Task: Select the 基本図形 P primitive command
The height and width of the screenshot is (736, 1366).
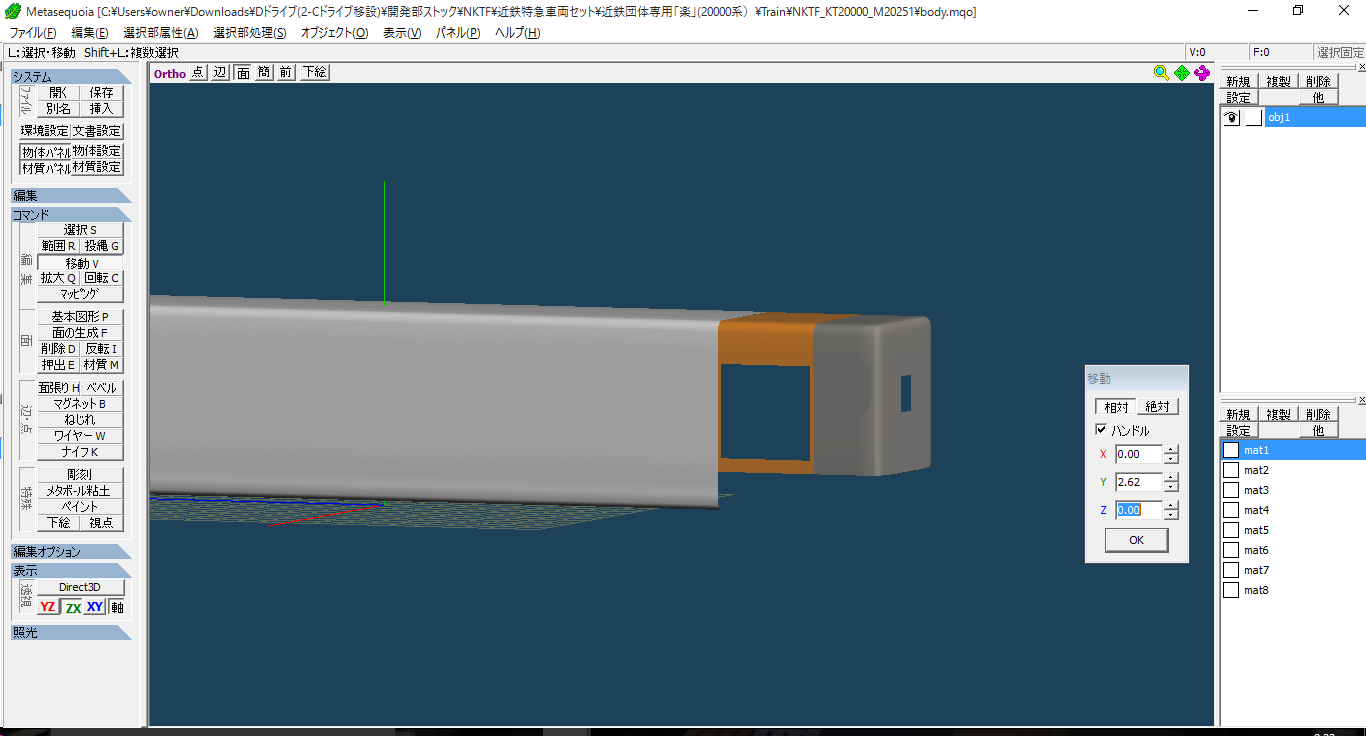Action: [80, 316]
